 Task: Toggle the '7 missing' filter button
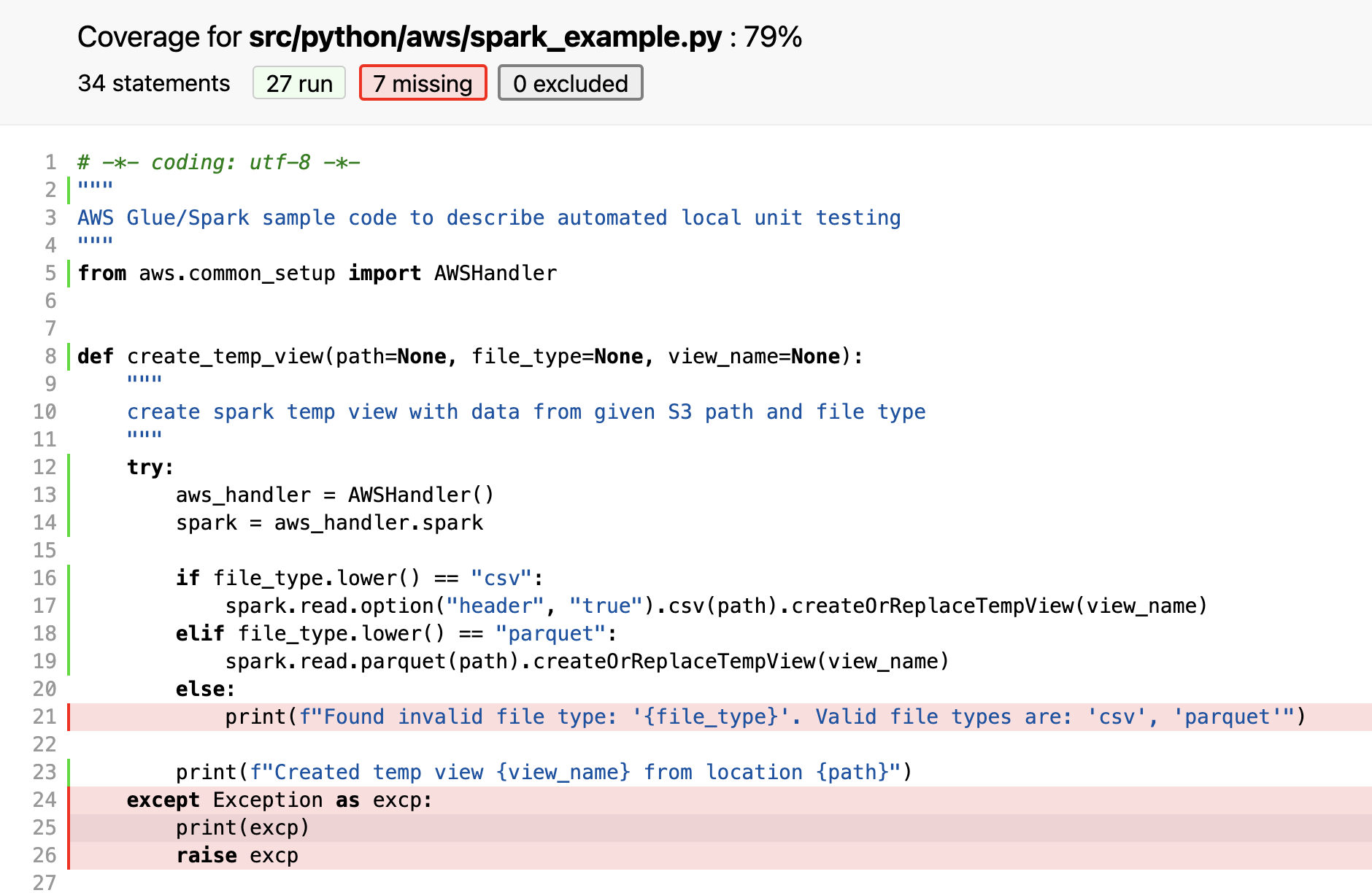point(423,83)
